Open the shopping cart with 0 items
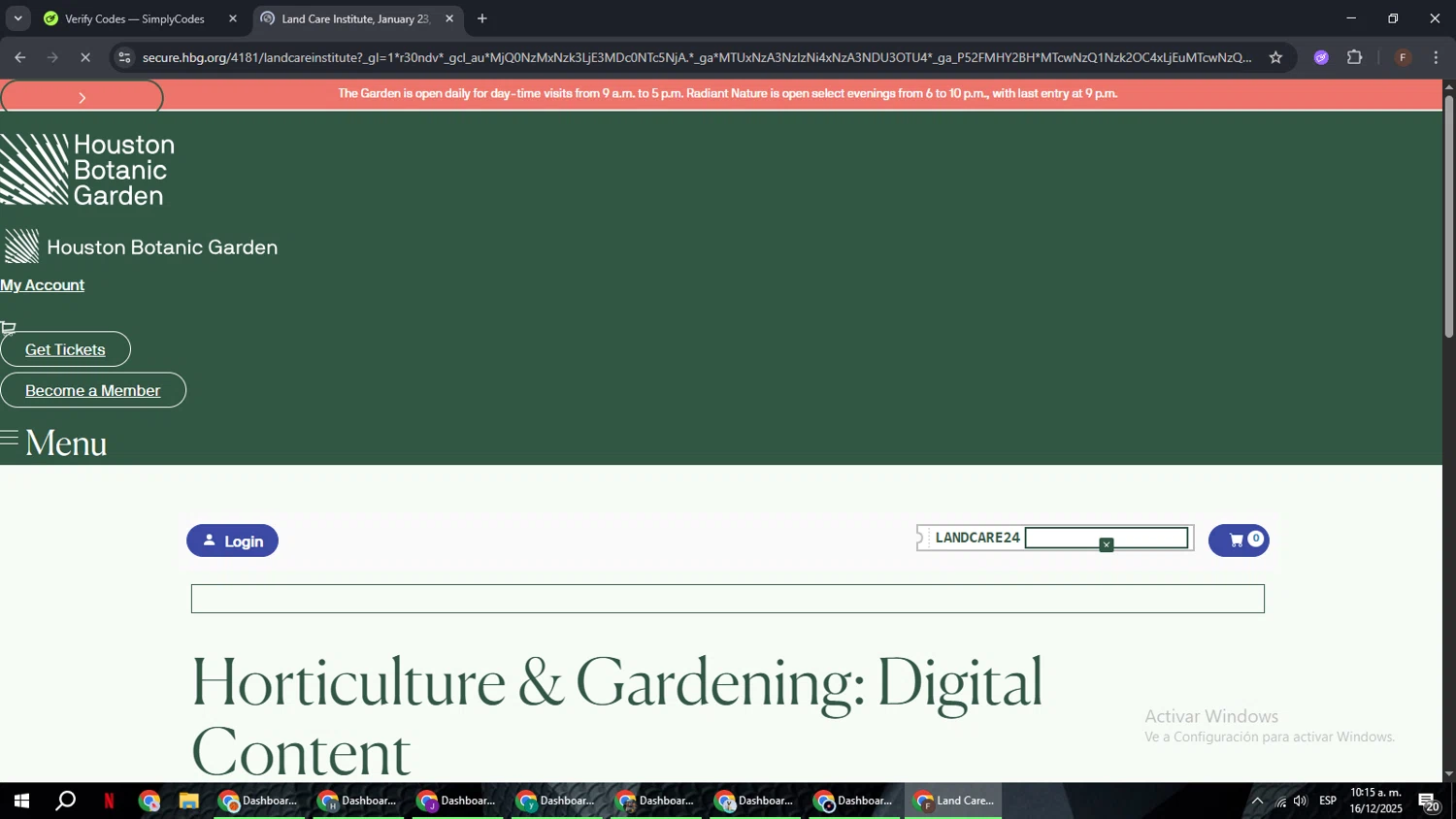The height and width of the screenshot is (819, 1456). [x=1238, y=541]
